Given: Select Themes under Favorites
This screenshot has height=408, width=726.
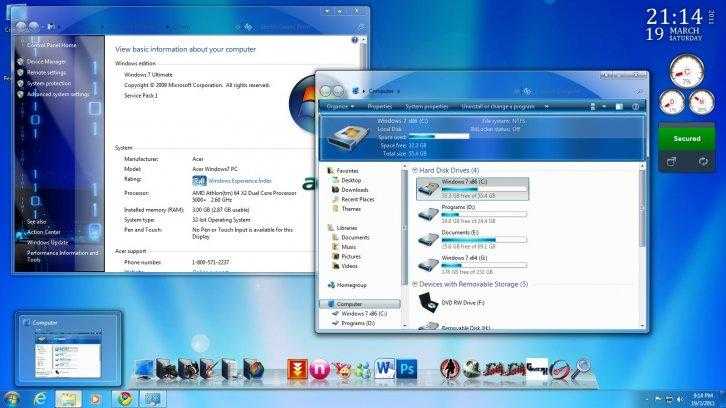Looking at the screenshot, I should coord(351,209).
